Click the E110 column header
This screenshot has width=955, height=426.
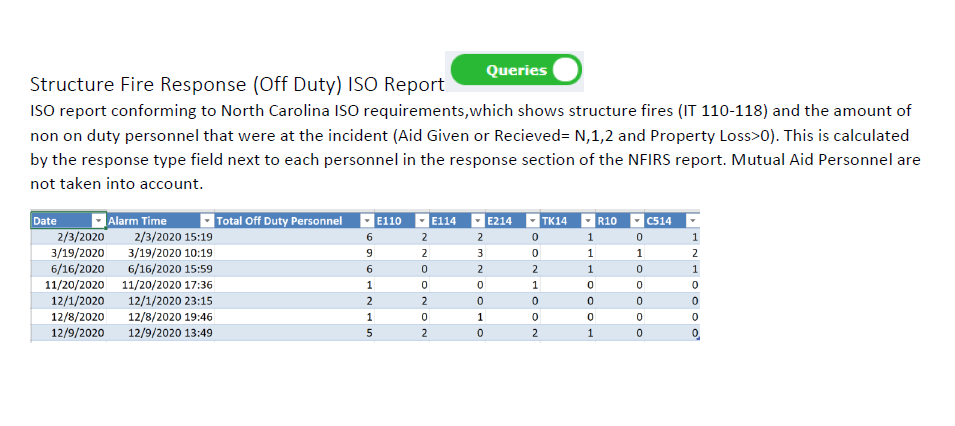point(401,221)
